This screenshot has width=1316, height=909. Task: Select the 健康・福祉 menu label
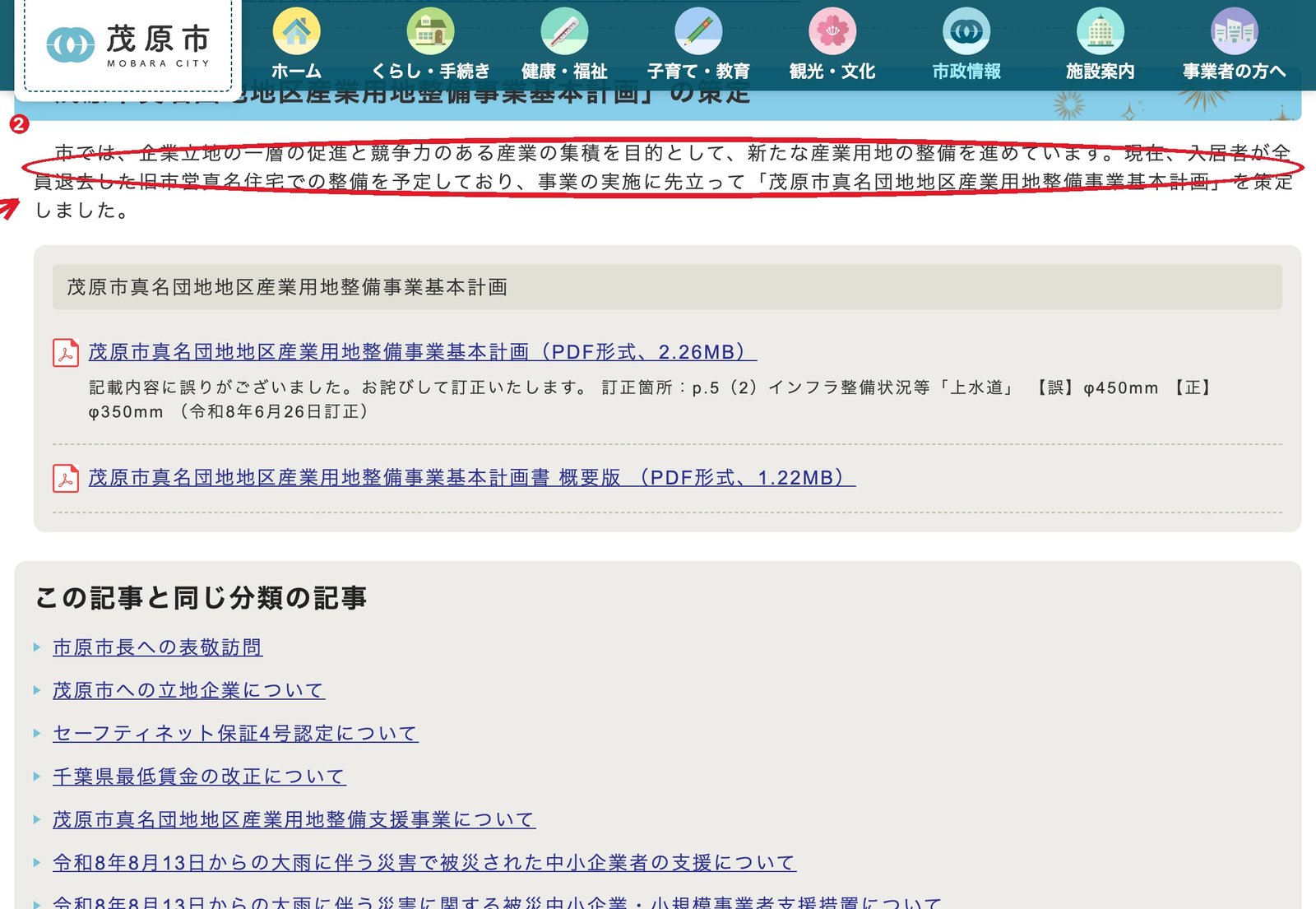coord(564,72)
